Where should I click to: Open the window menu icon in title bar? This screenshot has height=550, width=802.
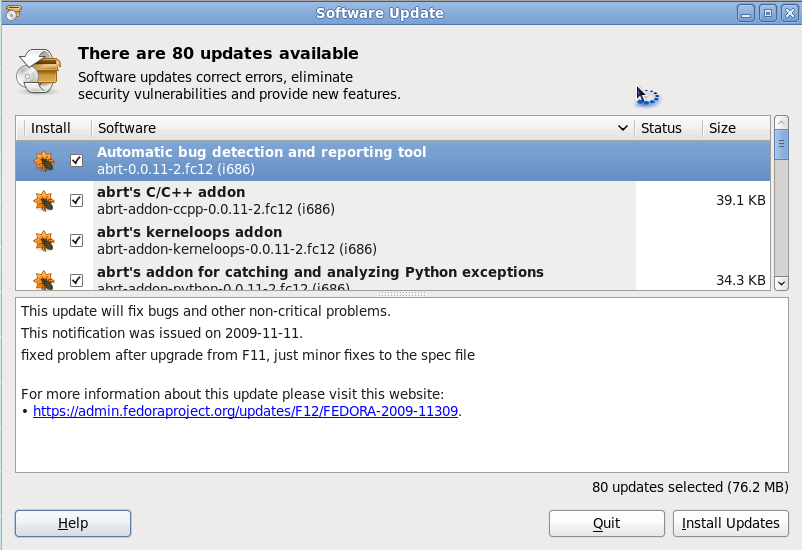click(13, 13)
